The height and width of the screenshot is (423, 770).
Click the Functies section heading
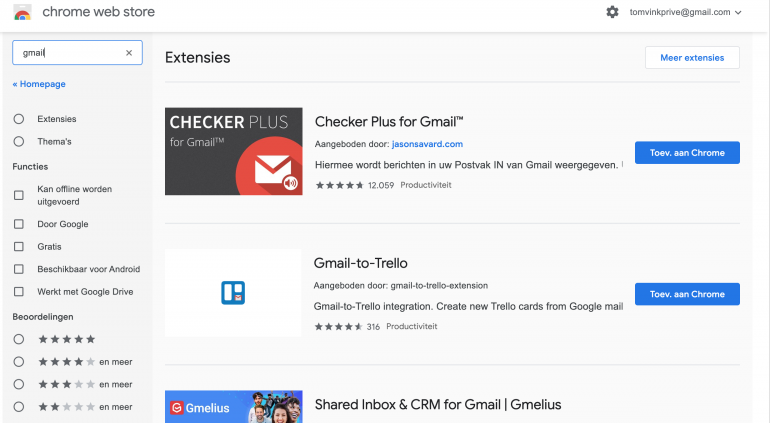pyautogui.click(x=30, y=167)
